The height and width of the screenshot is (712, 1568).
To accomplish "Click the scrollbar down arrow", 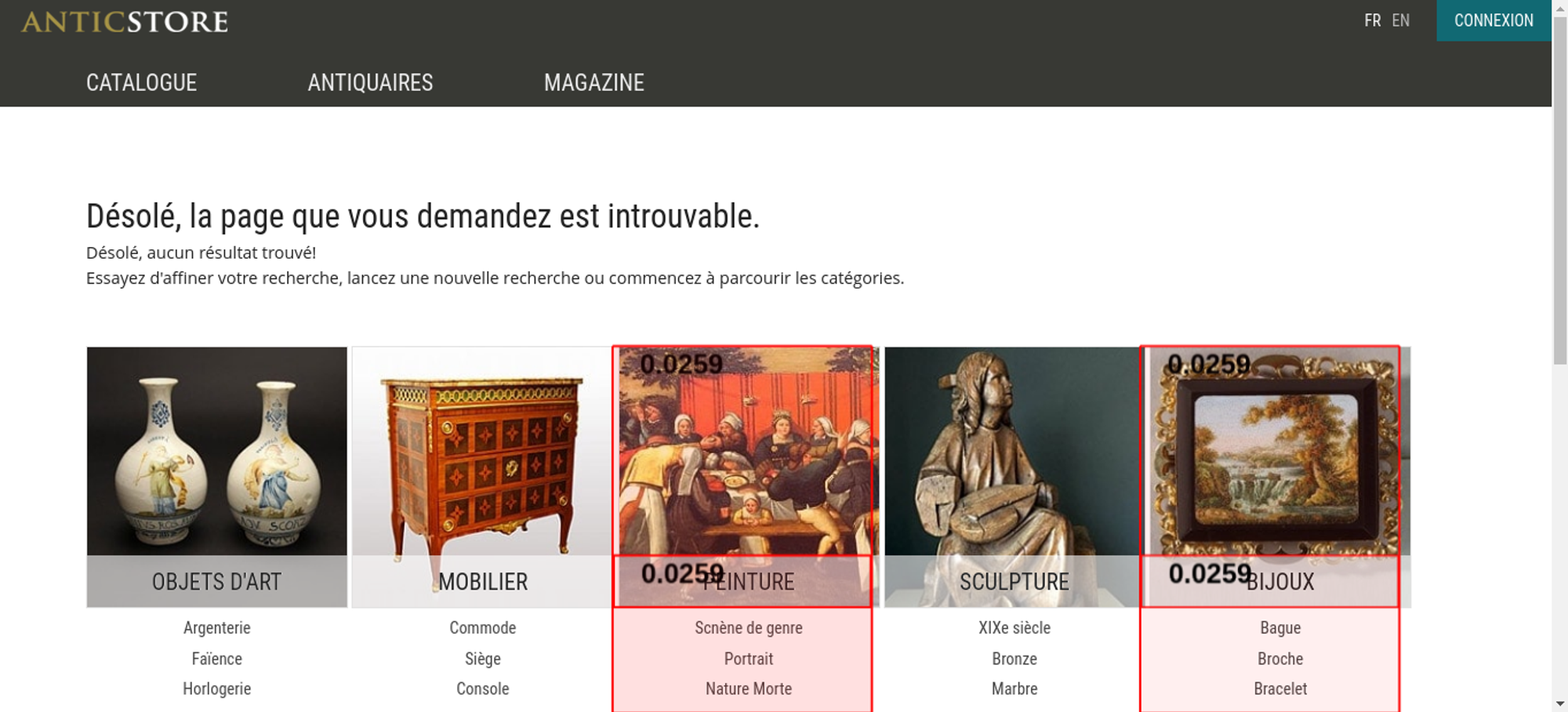I will tap(1560, 704).
